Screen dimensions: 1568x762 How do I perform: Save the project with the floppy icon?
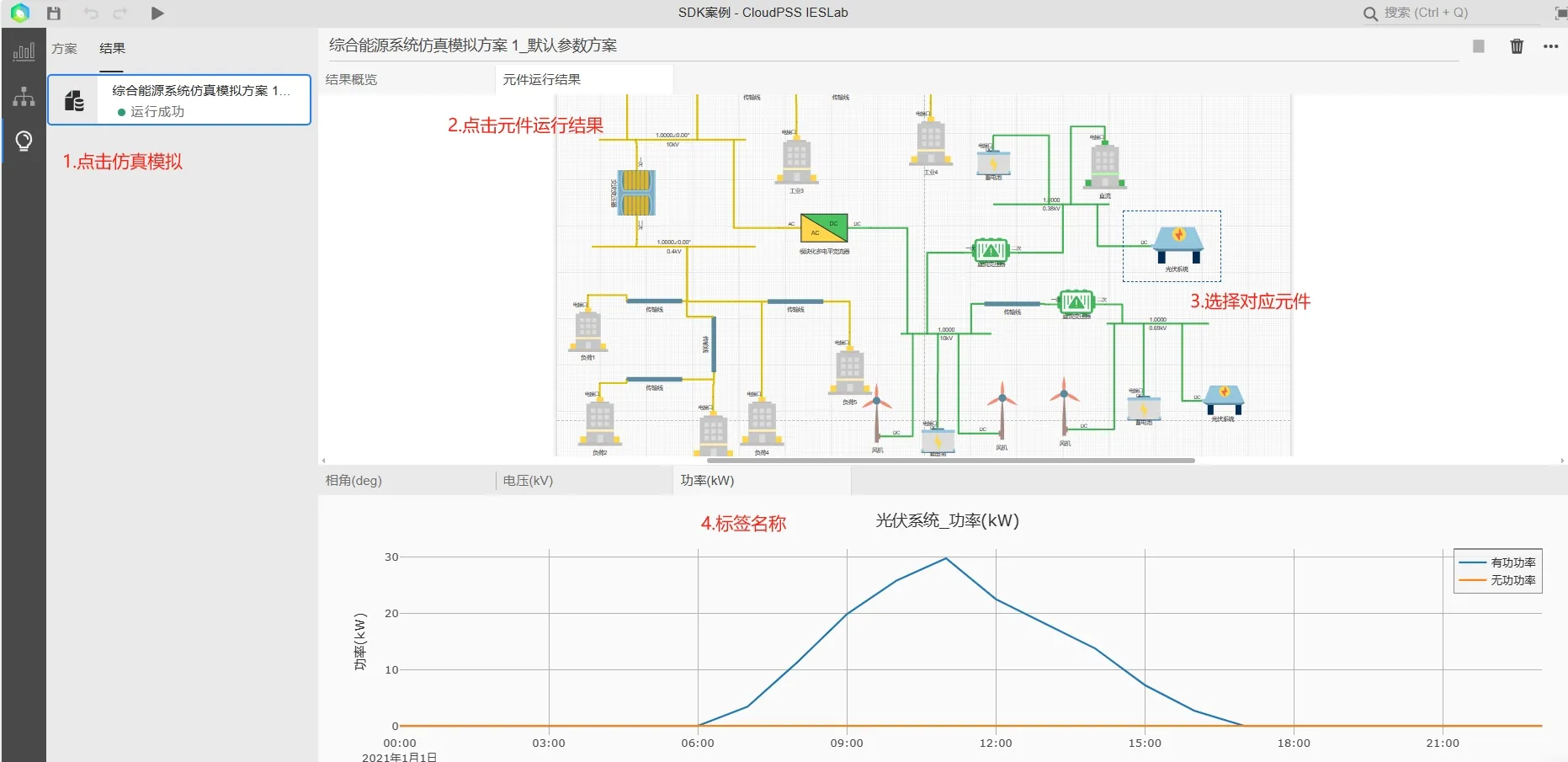pos(54,13)
